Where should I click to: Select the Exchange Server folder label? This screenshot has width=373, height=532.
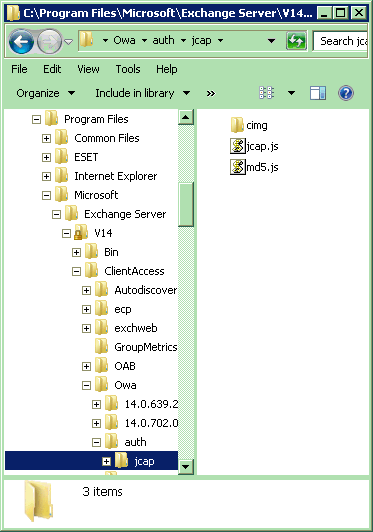coord(125,214)
